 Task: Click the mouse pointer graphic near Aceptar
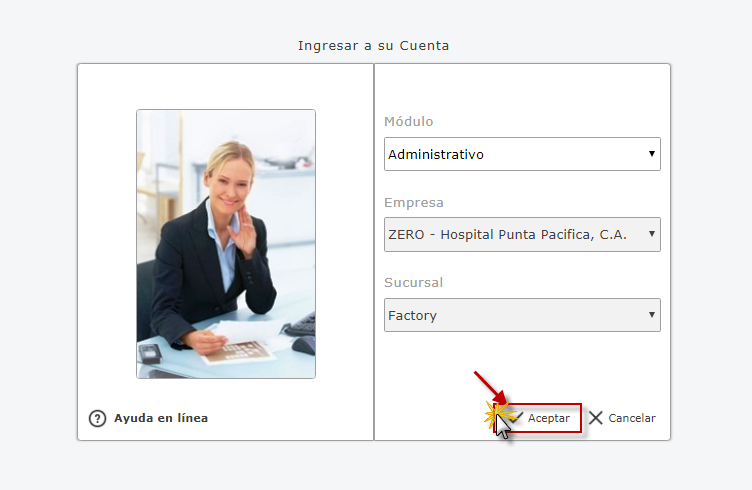point(503,427)
